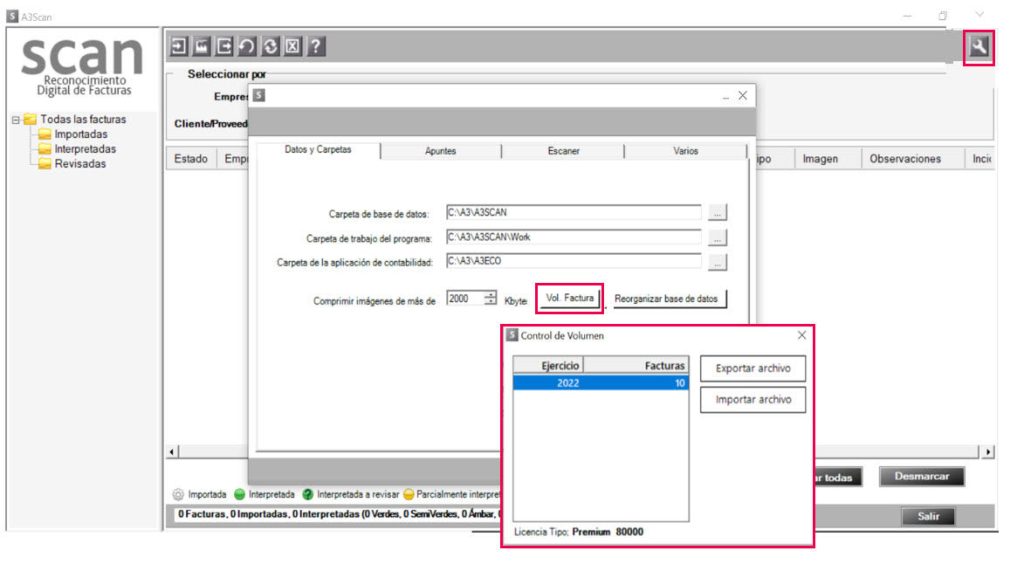This screenshot has width=1024, height=564.
Task: Click the horizontal scrollbar left arrow
Action: [x=172, y=452]
